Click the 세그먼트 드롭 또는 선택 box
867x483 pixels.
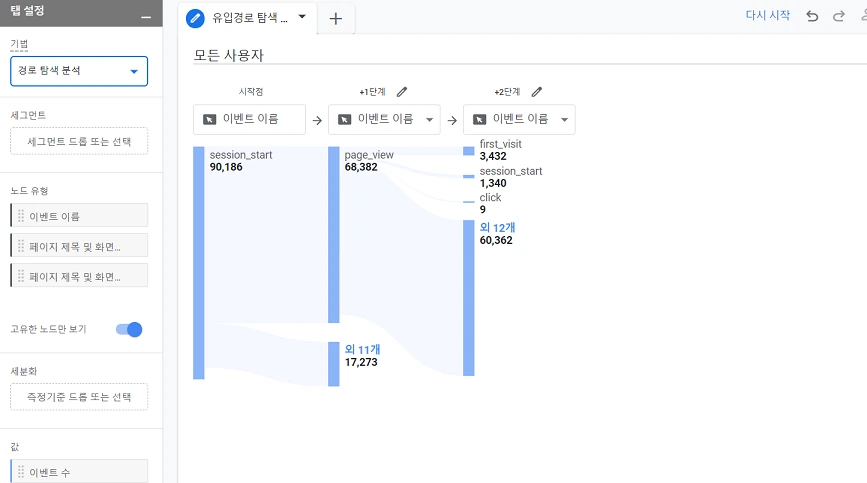click(79, 141)
